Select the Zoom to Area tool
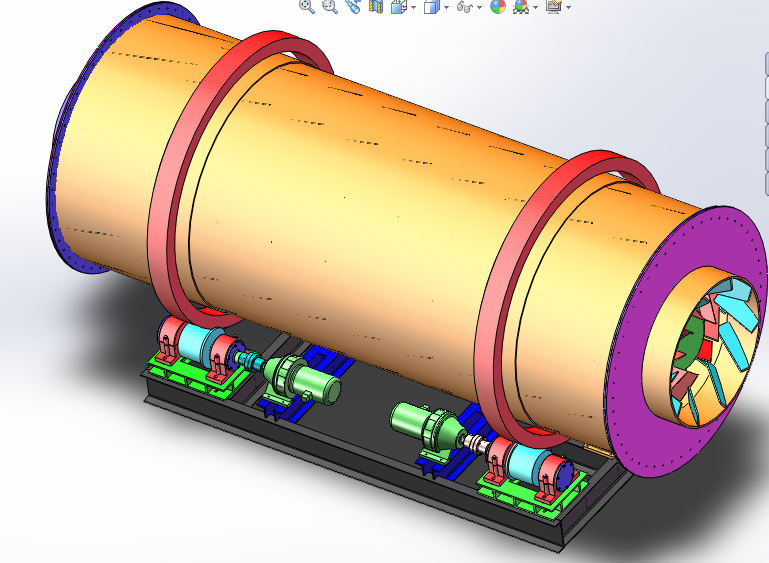The width and height of the screenshot is (769, 563). point(330,6)
